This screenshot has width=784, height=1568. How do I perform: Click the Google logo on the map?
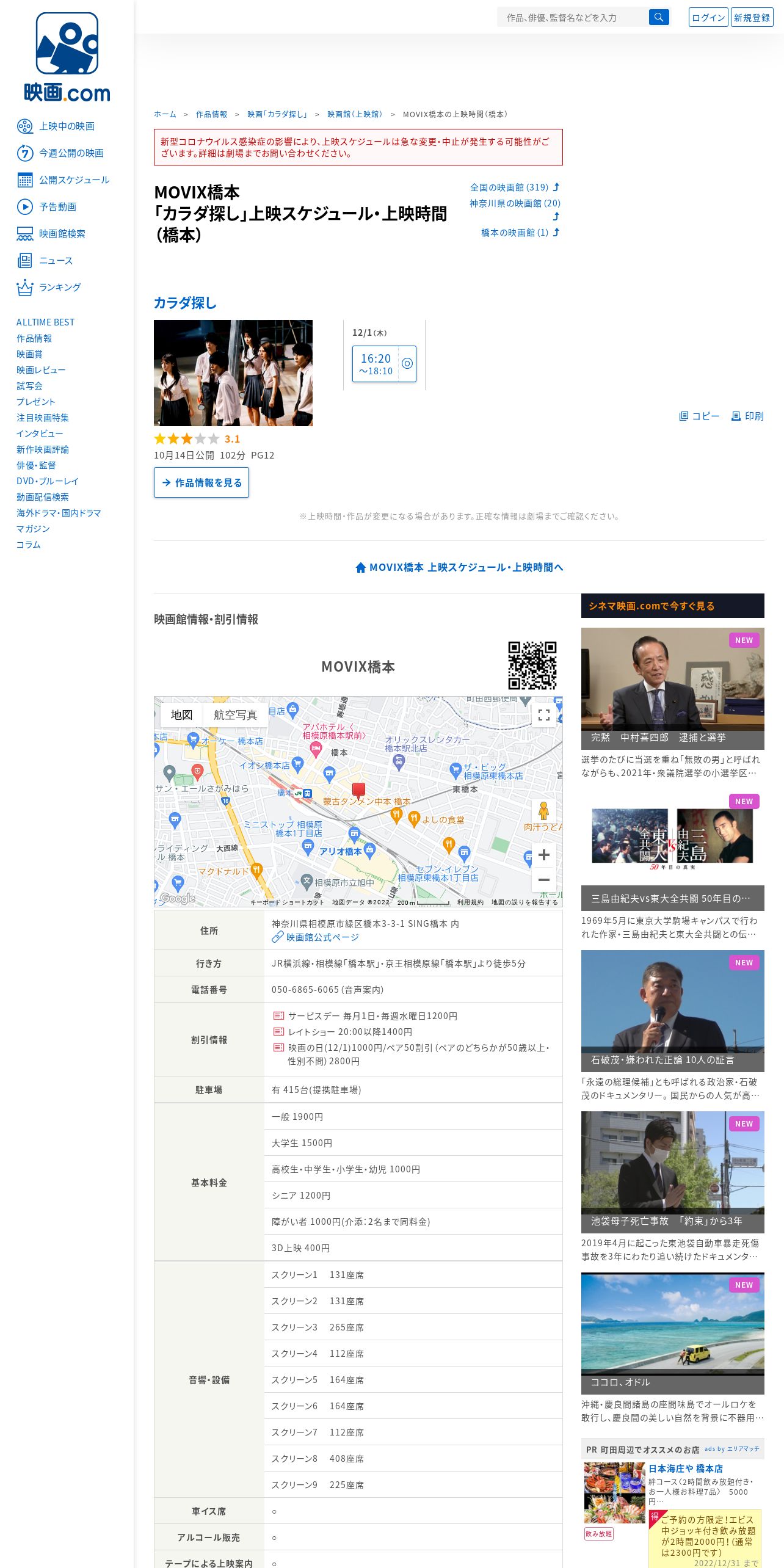click(178, 898)
